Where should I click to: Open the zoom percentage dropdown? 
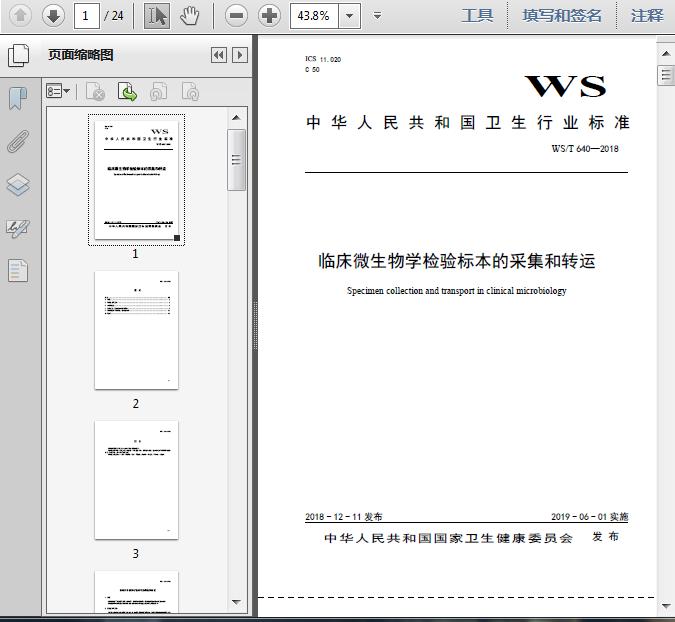350,16
